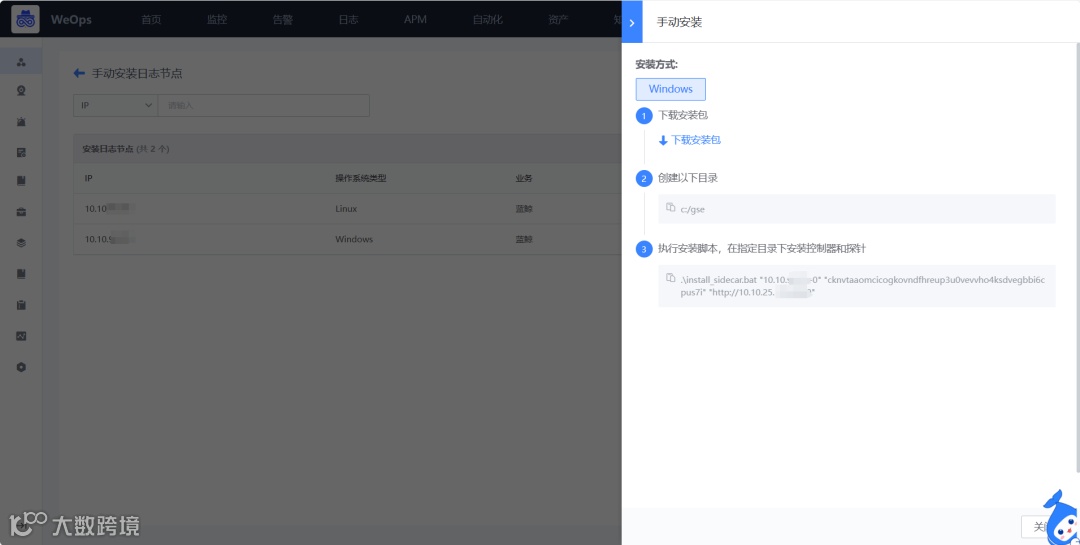Open the alarm siren sidebar icon
Image resolution: width=1080 pixels, height=545 pixels.
(21, 122)
